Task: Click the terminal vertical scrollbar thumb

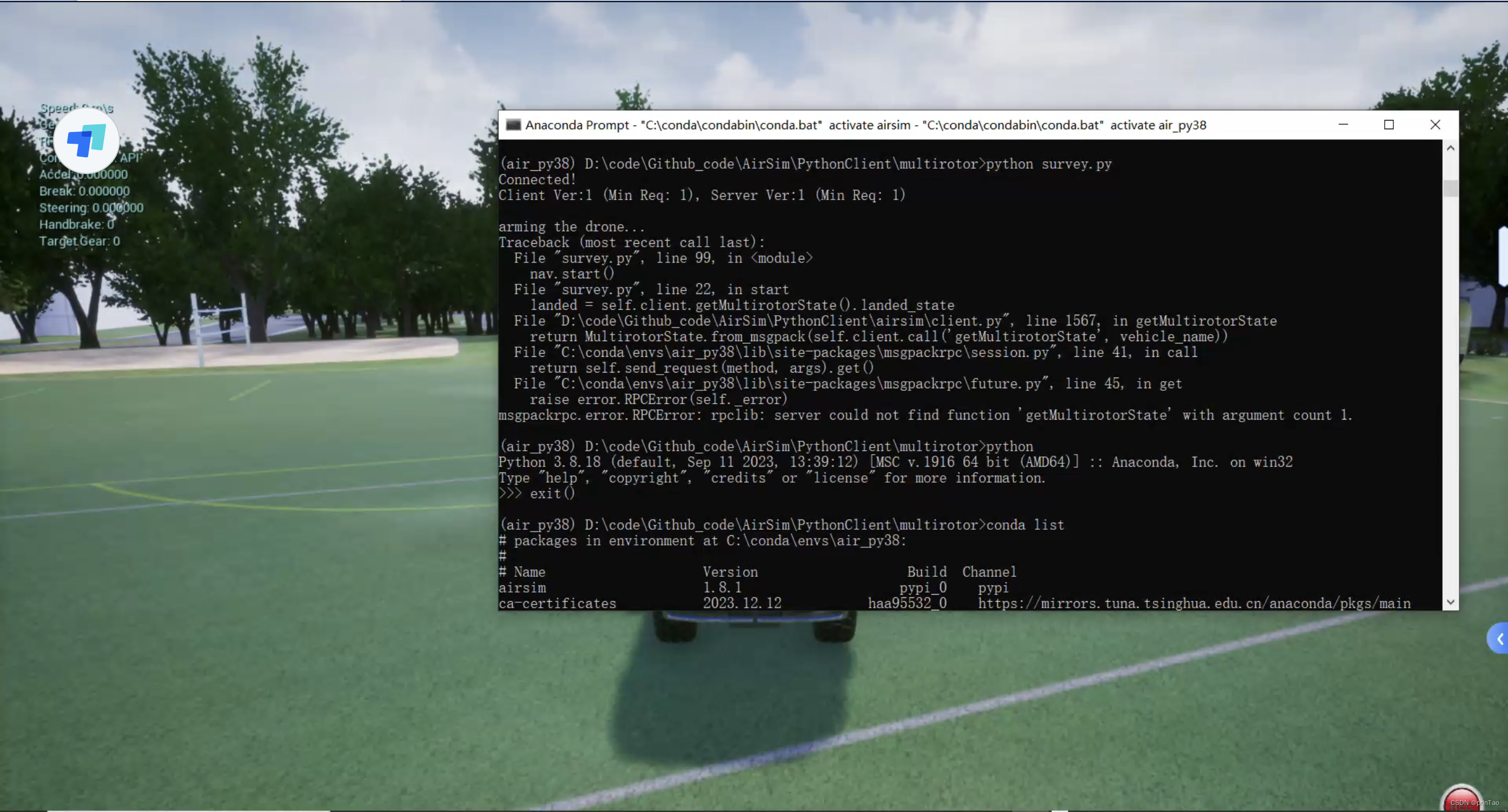Action: (1450, 188)
